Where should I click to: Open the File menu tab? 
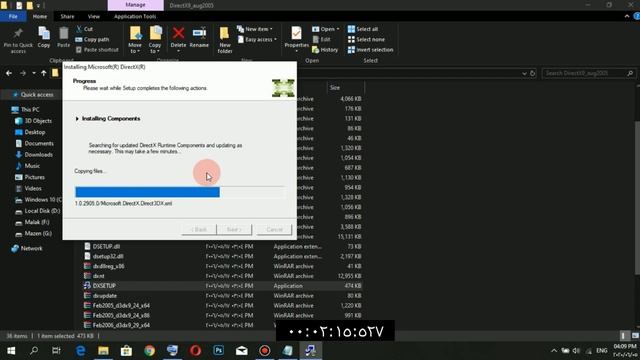pos(13,16)
